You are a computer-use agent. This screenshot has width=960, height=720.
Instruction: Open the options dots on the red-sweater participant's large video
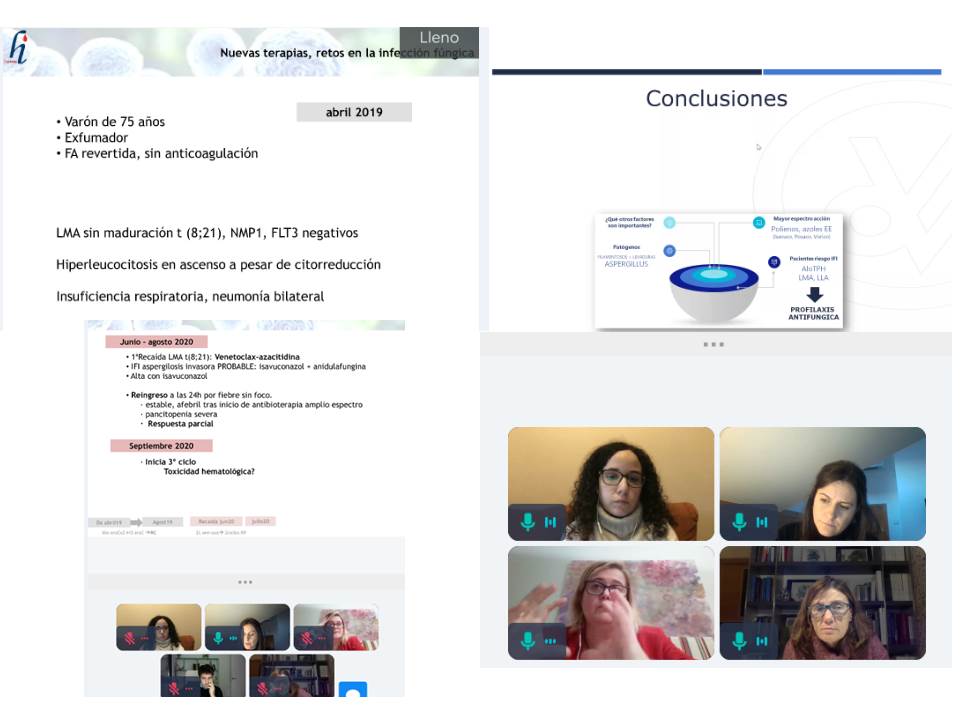point(550,640)
